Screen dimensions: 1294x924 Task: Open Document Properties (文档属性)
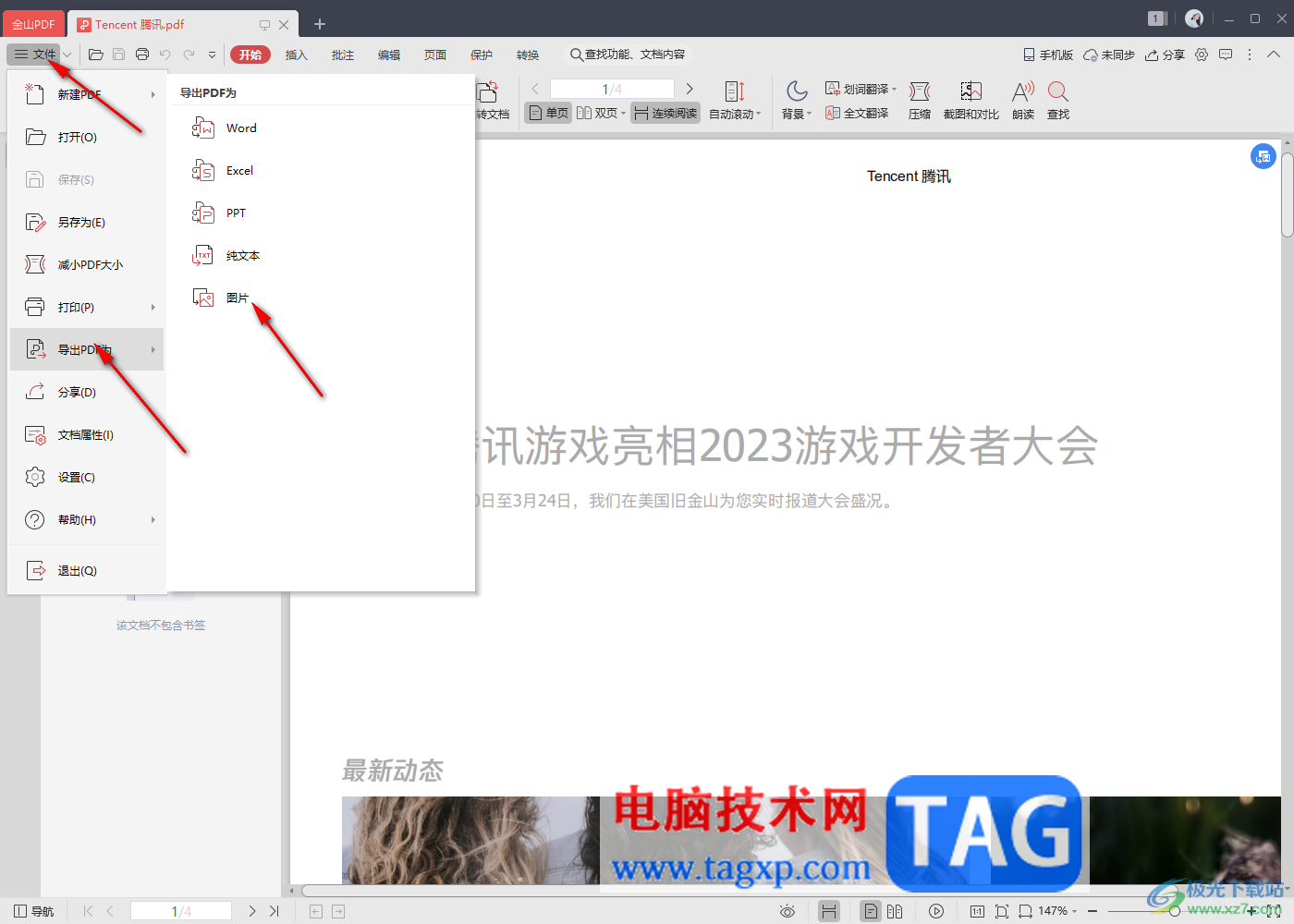tap(87, 434)
